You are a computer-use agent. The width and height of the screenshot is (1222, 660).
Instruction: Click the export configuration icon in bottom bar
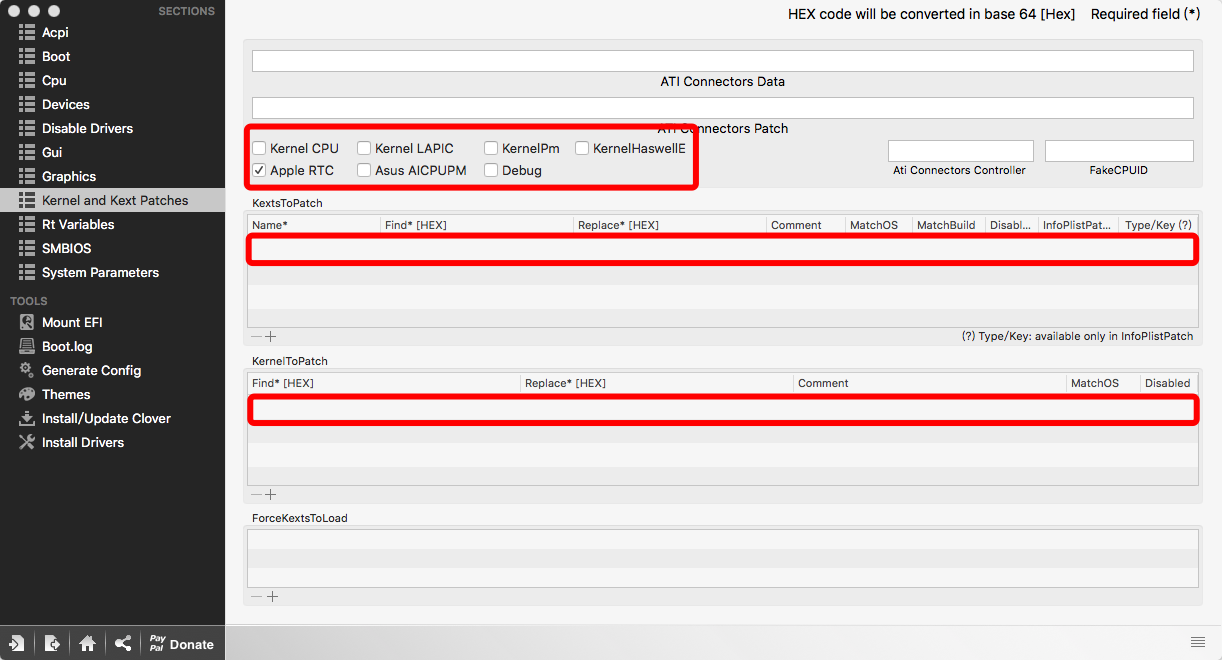tap(52, 643)
